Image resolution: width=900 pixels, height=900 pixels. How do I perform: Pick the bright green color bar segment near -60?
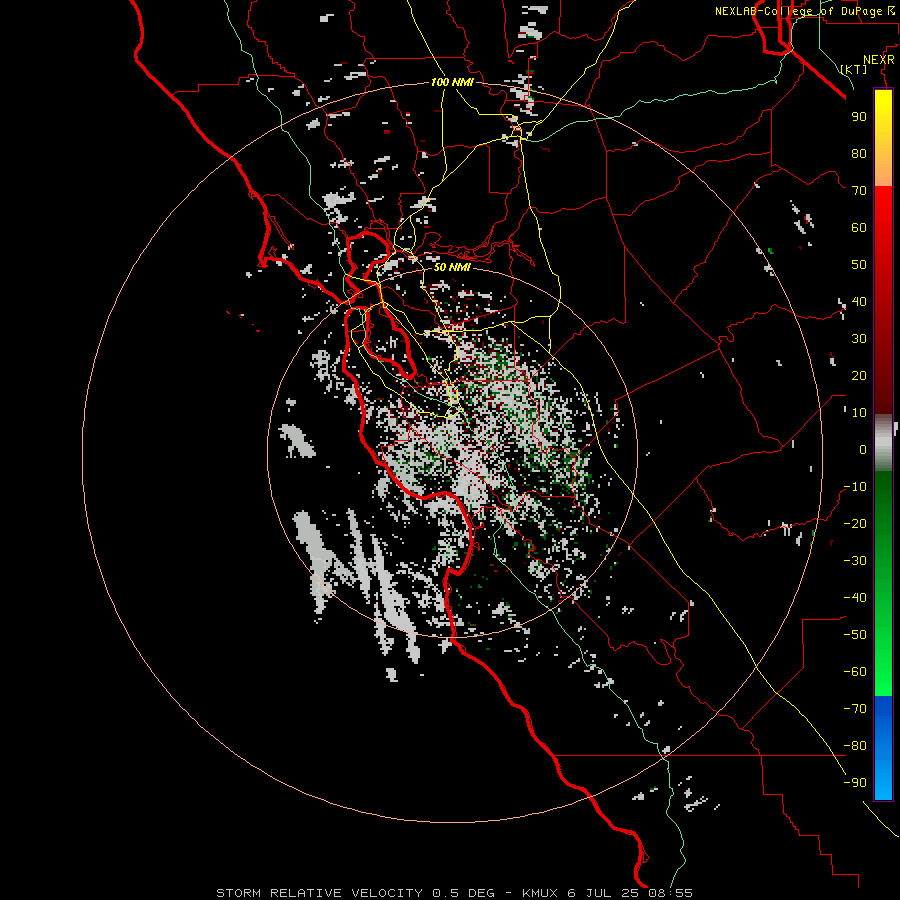883,672
